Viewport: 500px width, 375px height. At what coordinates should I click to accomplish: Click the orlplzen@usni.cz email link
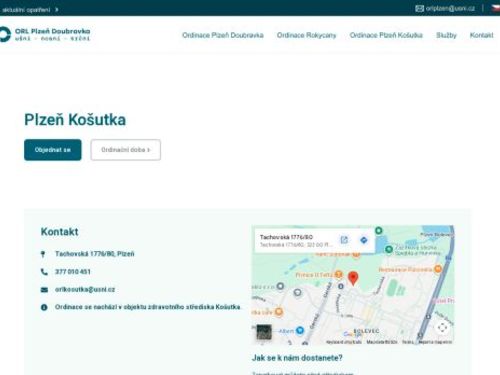[450, 9]
